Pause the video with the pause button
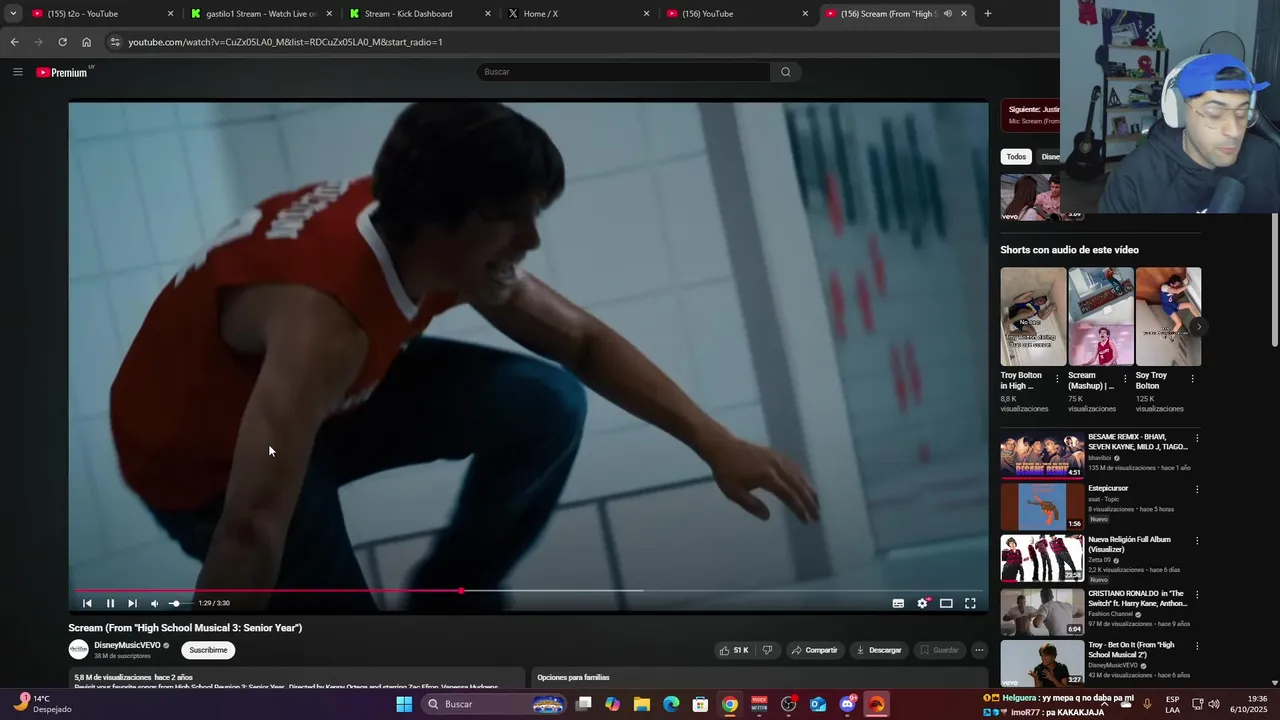Screen dimensions: 1280x720 110,603
